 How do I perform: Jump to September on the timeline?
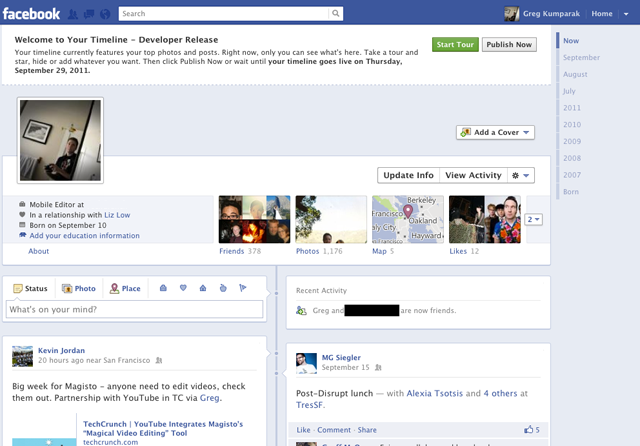(581, 58)
